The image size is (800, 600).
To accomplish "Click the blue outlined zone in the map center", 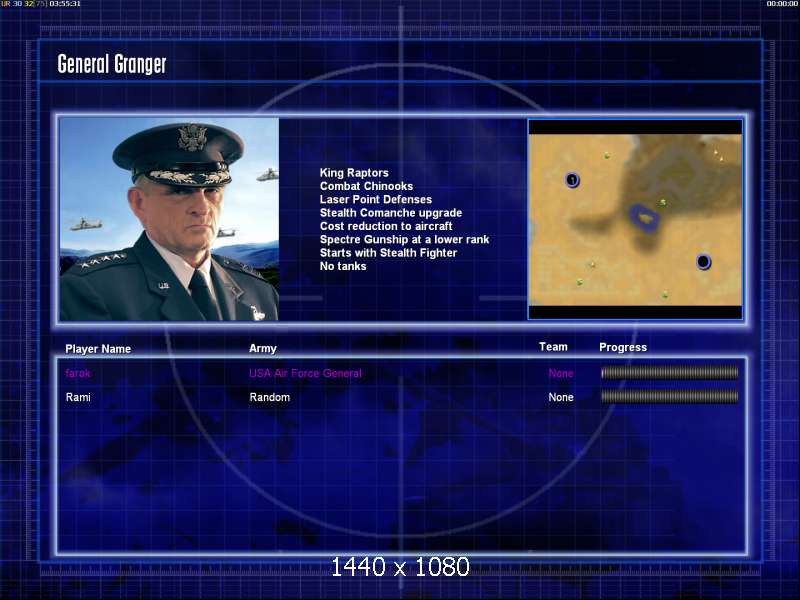I will (x=645, y=218).
